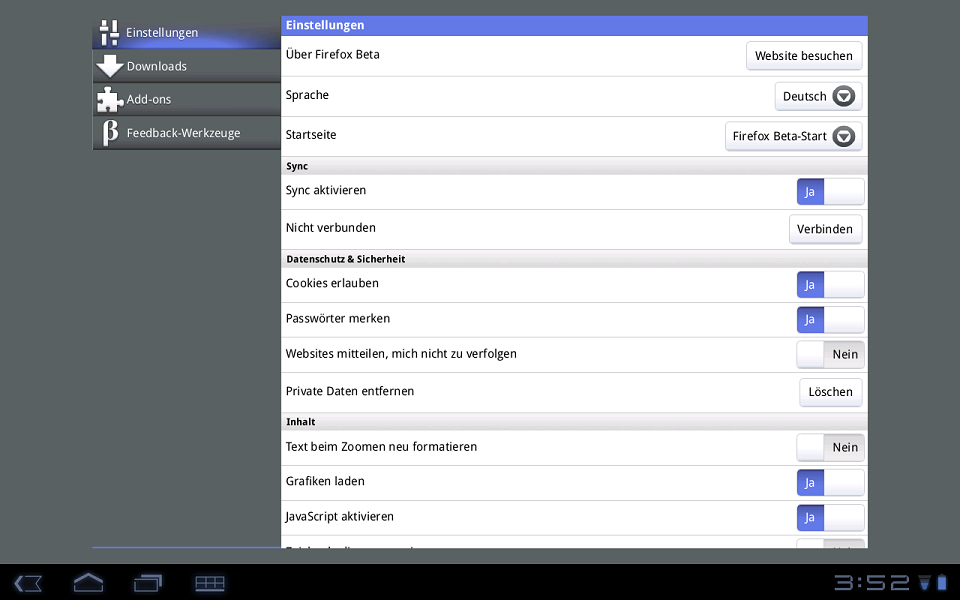Click the Über Firefox Beta label
This screenshot has height=600, width=960.
(332, 54)
